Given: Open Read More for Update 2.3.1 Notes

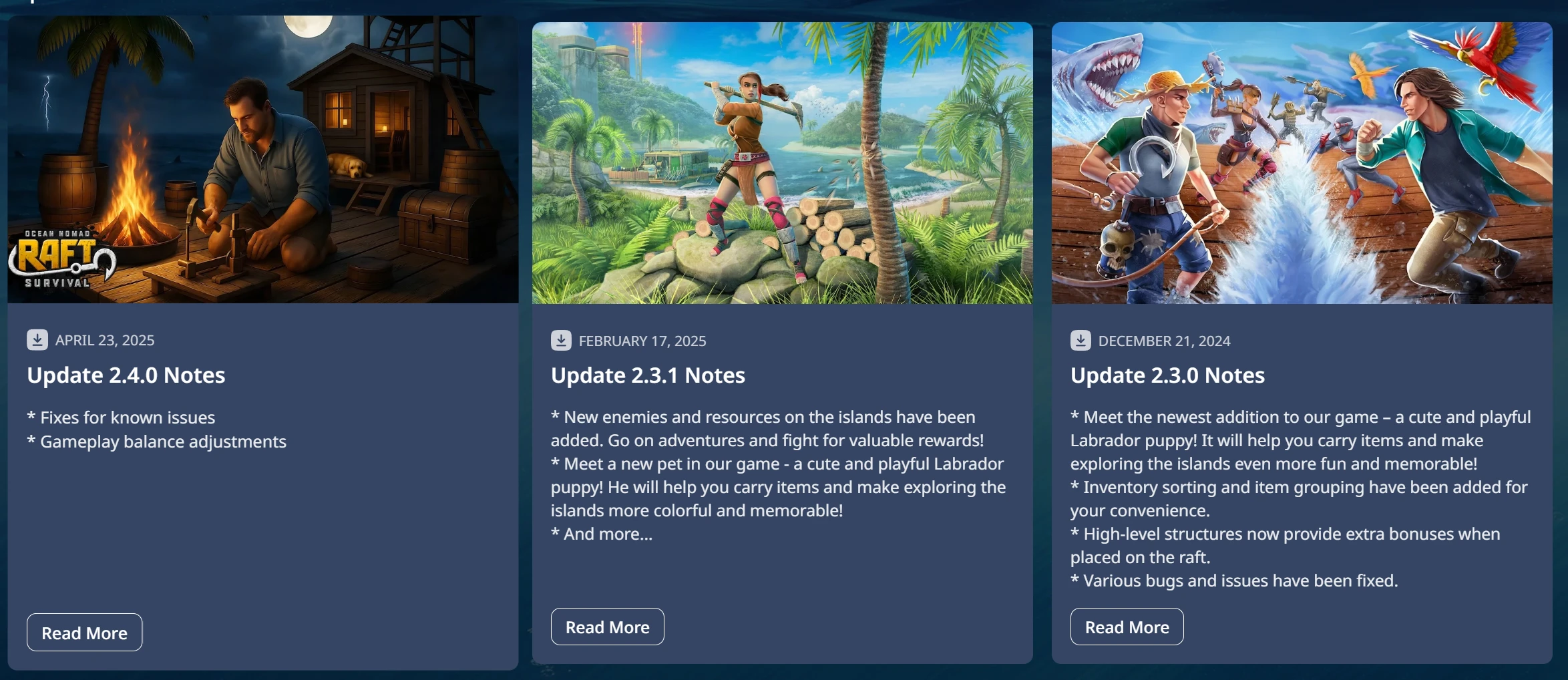Looking at the screenshot, I should coord(608,627).
